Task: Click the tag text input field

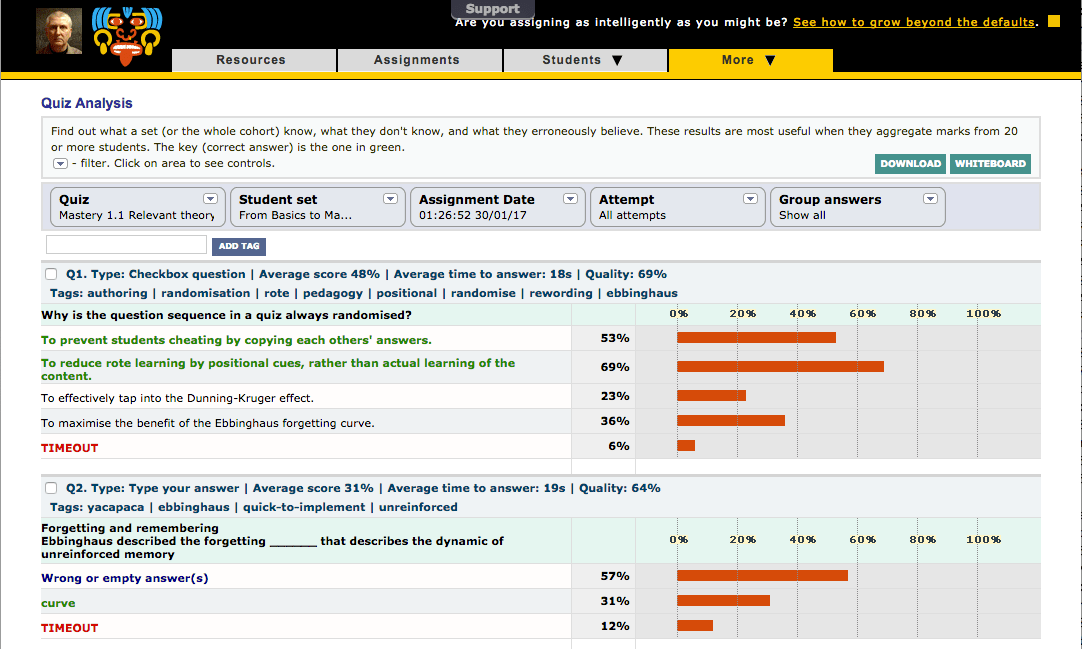Action: click(126, 245)
